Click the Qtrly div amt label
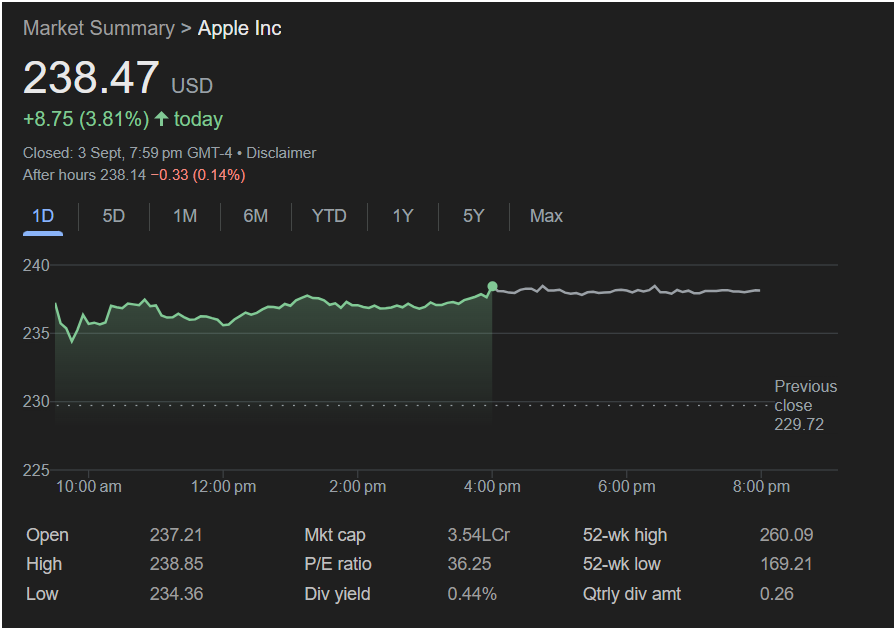 (632, 594)
